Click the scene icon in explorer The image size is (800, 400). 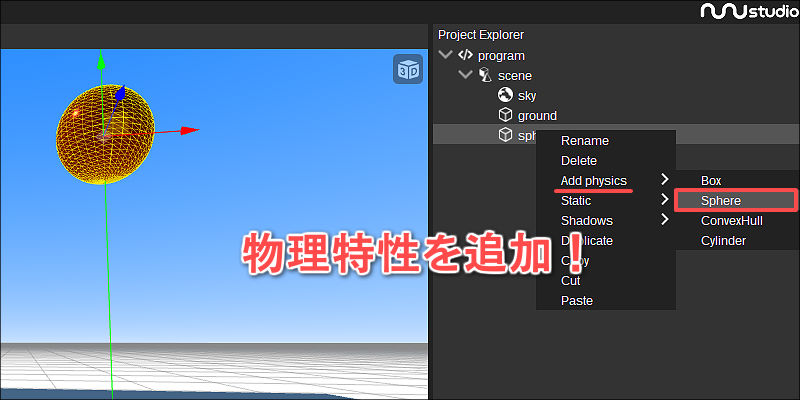[x=485, y=76]
